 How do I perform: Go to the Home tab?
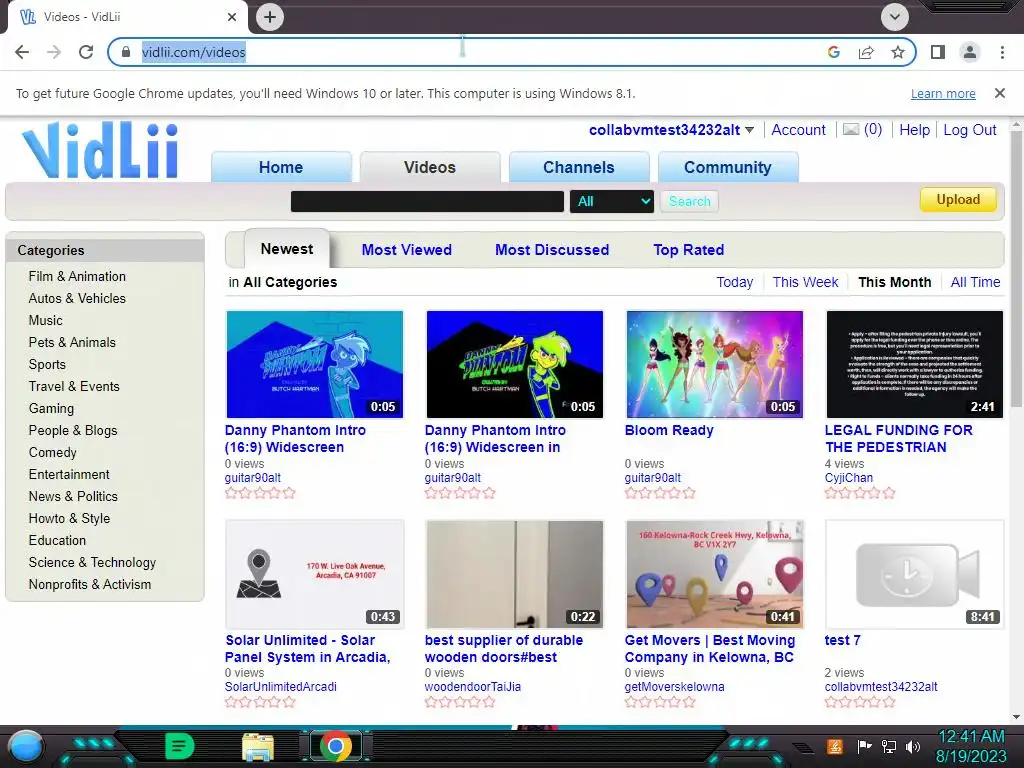point(281,167)
